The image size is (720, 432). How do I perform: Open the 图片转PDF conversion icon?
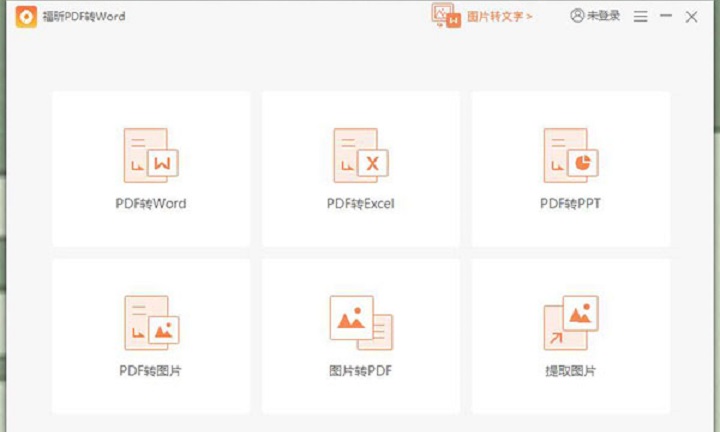361,323
